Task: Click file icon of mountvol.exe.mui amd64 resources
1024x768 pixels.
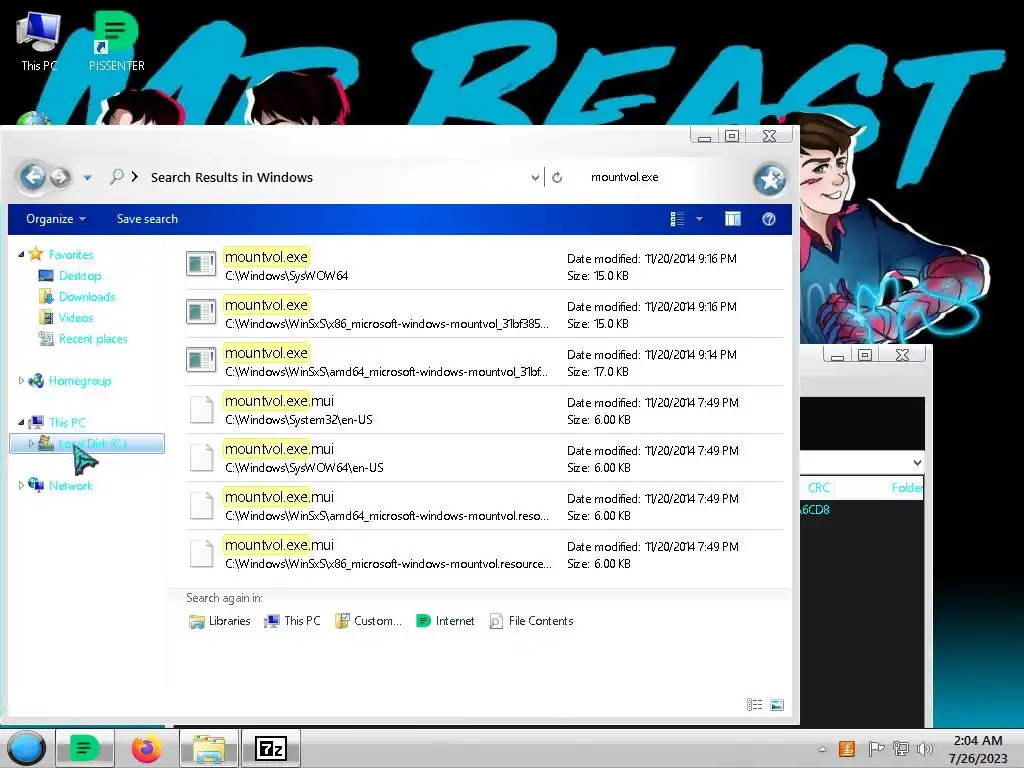Action: click(201, 505)
